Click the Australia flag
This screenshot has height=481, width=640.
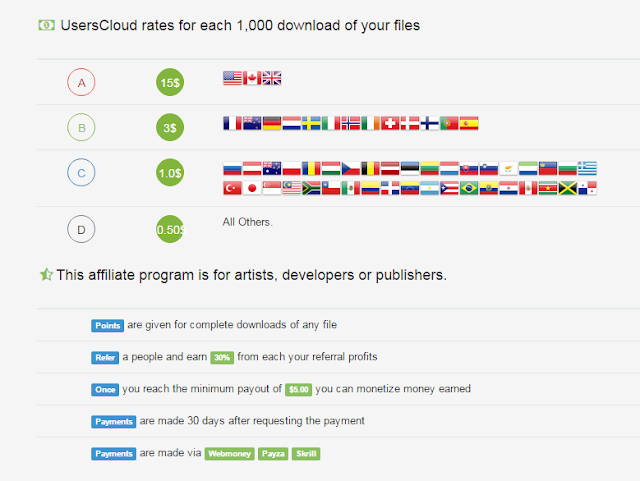[272, 168]
